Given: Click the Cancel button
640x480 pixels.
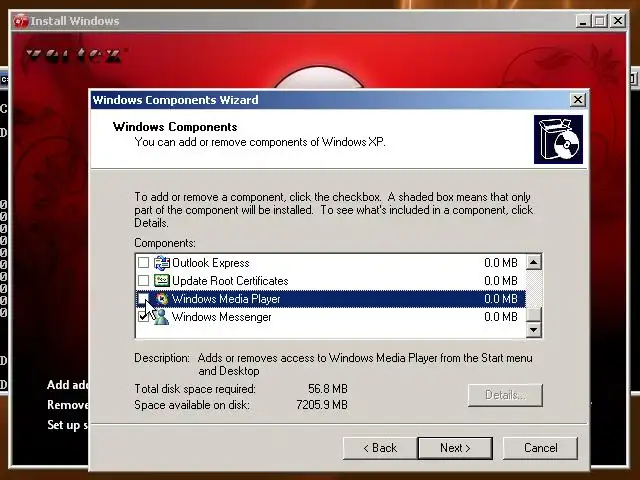Looking at the screenshot, I should point(540,448).
